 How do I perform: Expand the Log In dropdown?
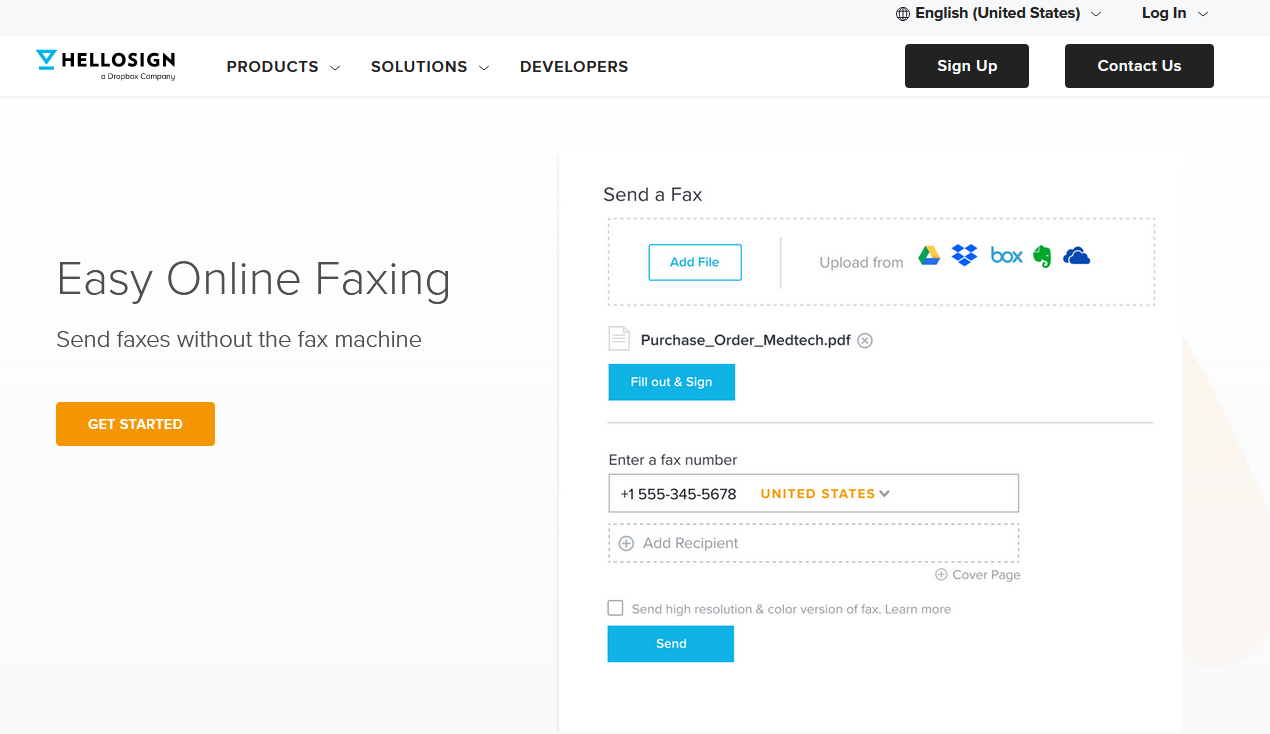pos(1173,14)
